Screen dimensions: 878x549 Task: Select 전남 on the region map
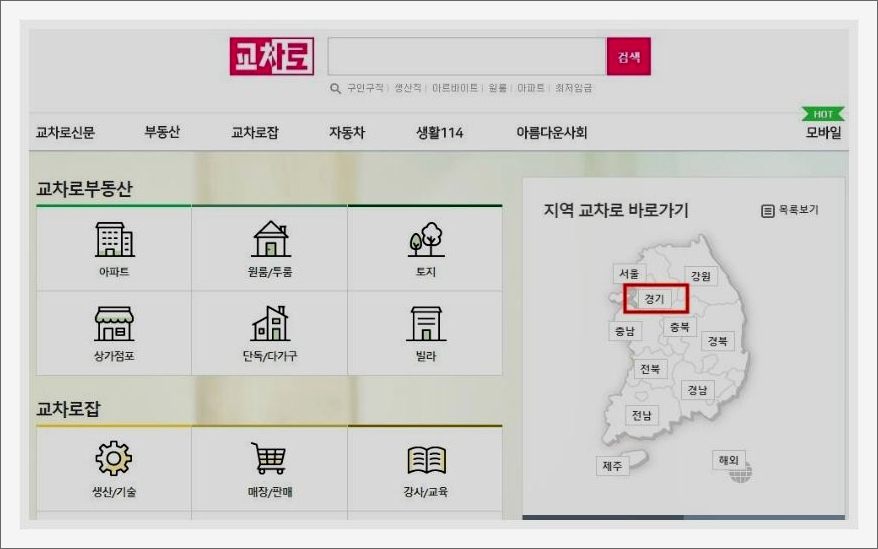tap(642, 416)
